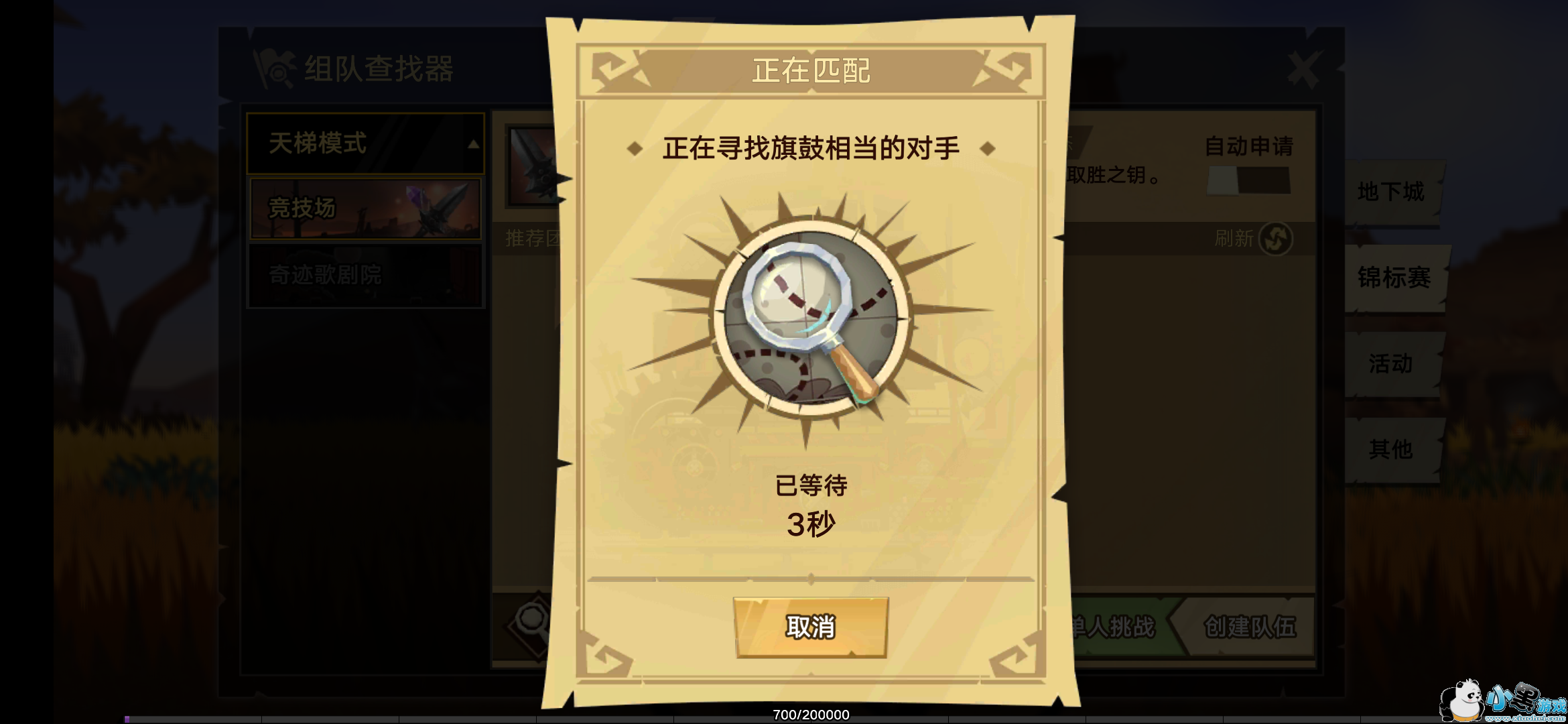Collapse the 天梯模式 dropdown arrow
Image resolution: width=1568 pixels, height=724 pixels.
tap(473, 144)
